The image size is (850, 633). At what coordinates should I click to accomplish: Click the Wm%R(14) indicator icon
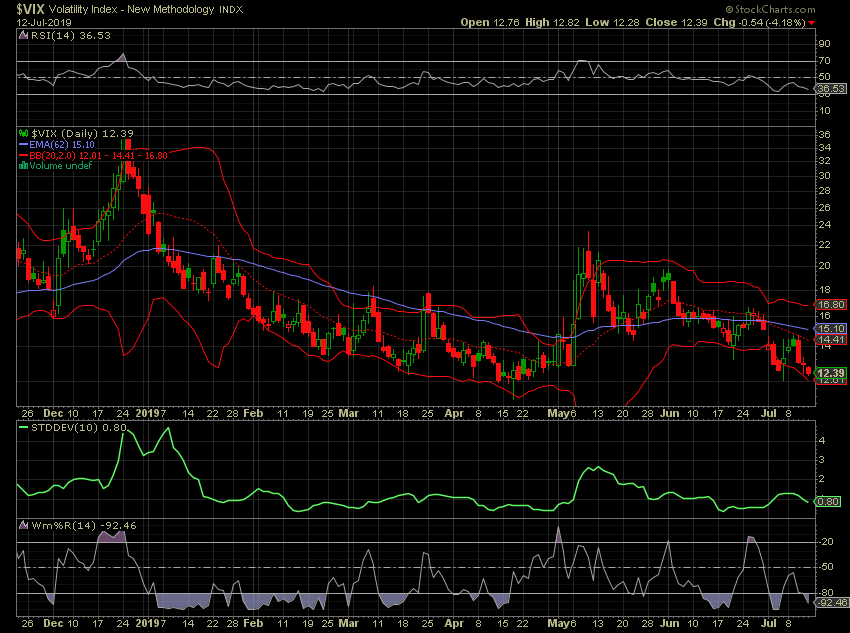[23, 525]
